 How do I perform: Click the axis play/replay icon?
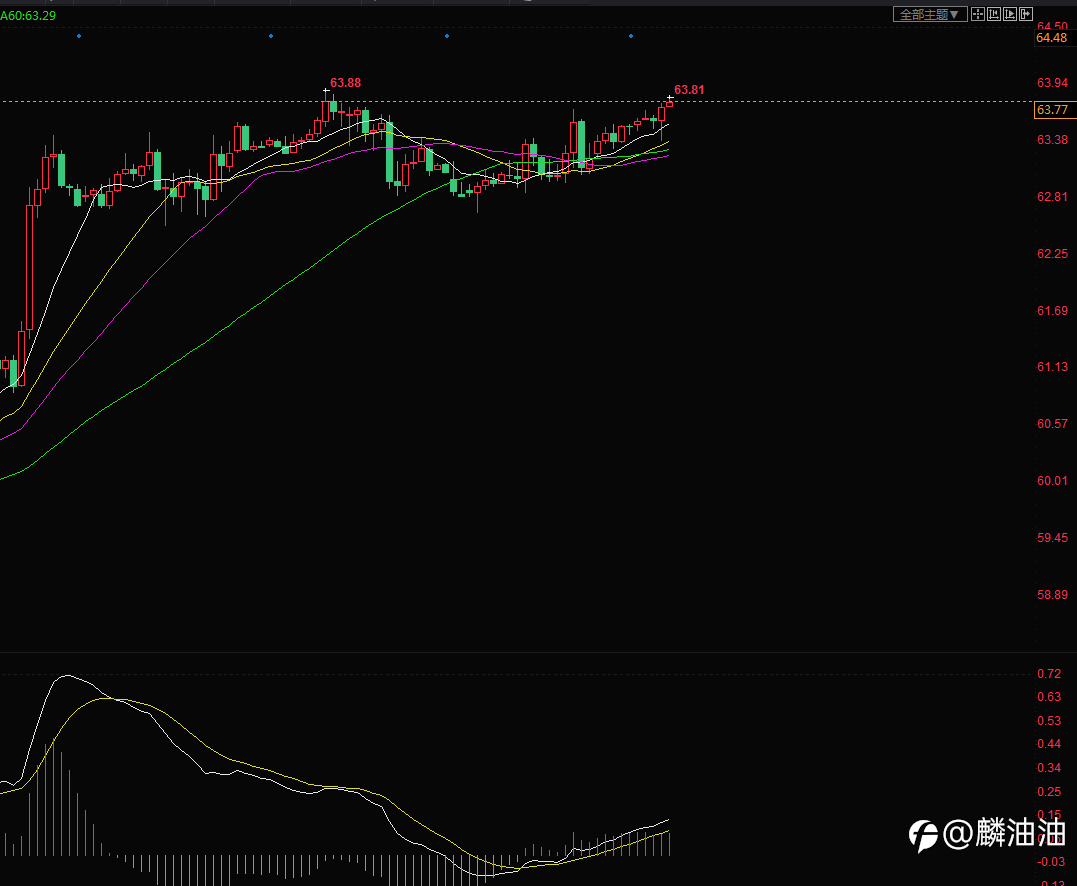click(1010, 14)
